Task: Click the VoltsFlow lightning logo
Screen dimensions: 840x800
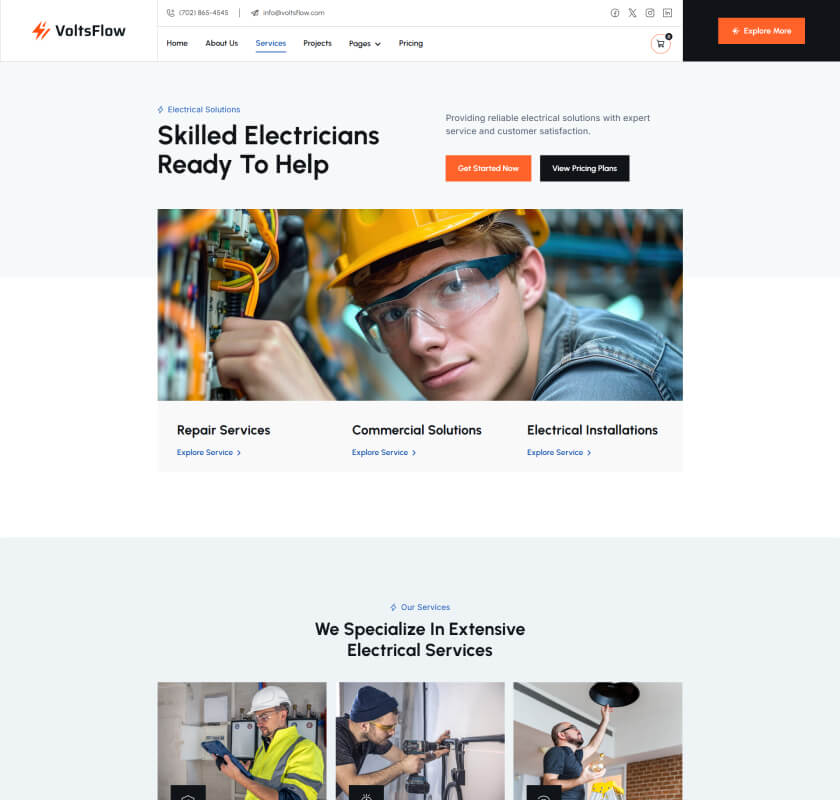Action: point(41,31)
